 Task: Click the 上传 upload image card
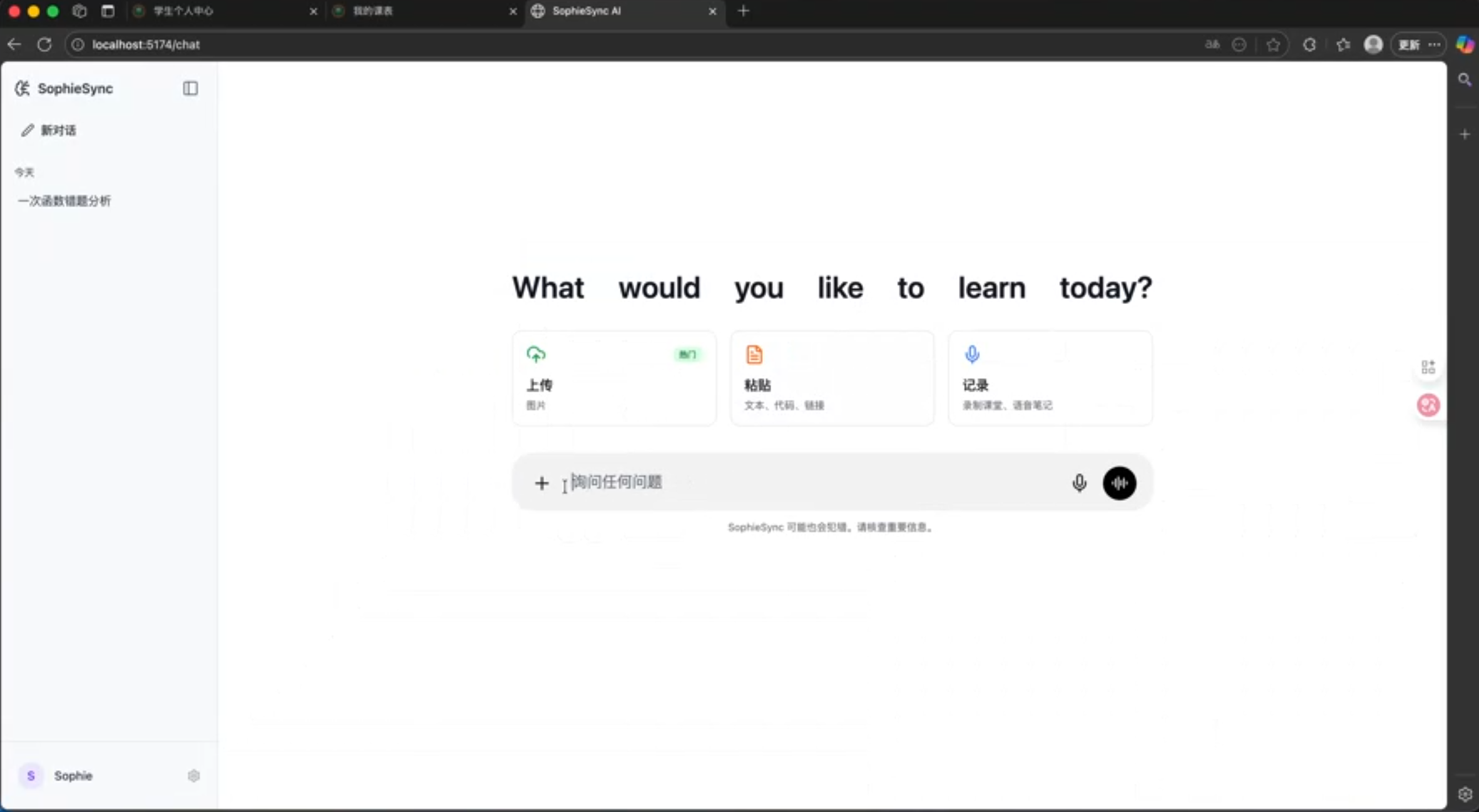(x=613, y=378)
